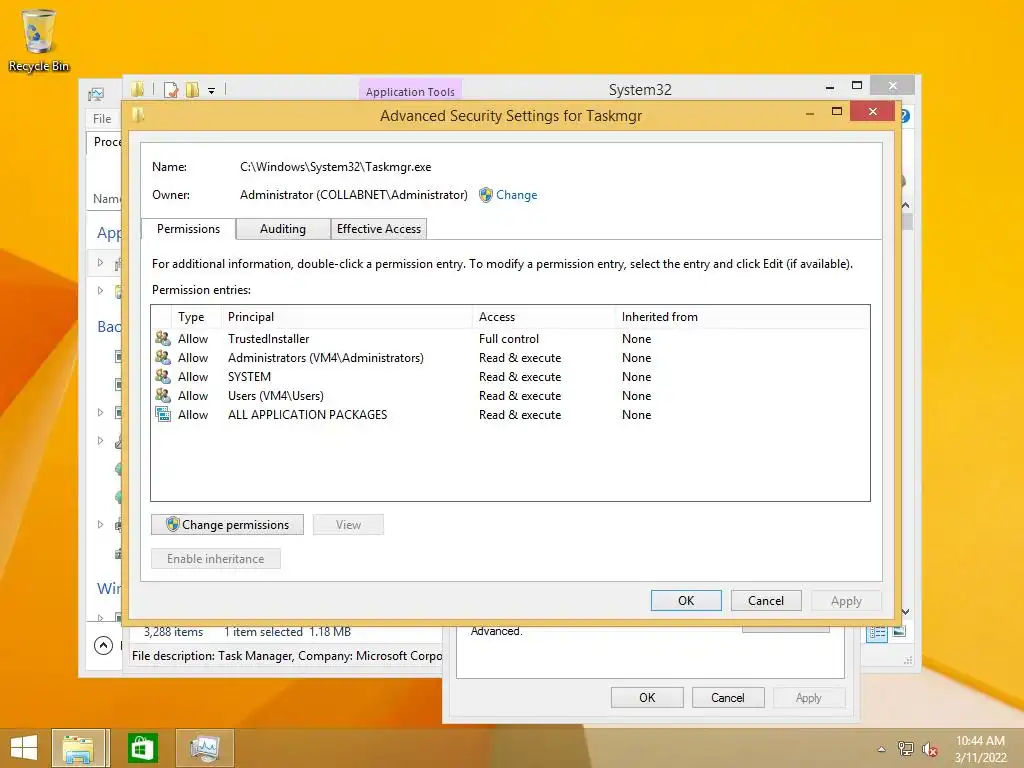Confirm Advanced Security Settings with OK

[x=686, y=600]
